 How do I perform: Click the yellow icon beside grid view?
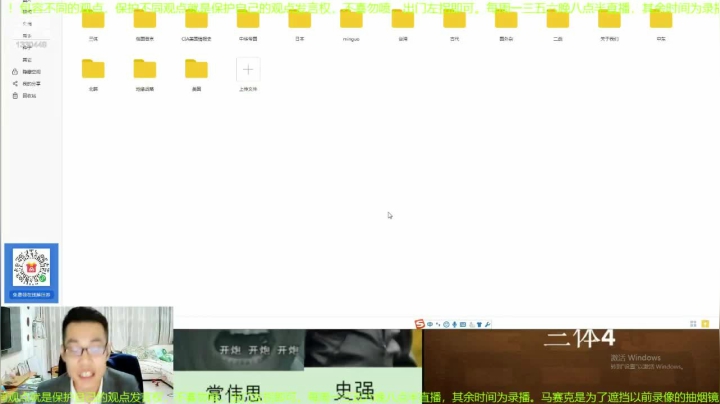[705, 324]
